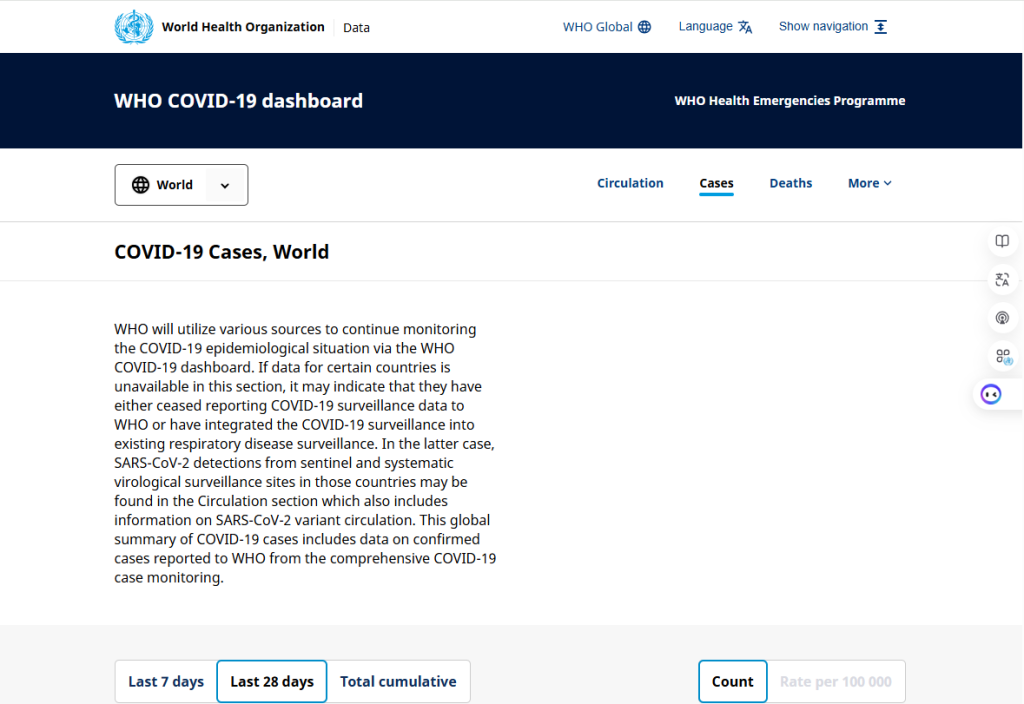1024x704 pixels.
Task: Switch the display to Count
Action: (x=732, y=682)
